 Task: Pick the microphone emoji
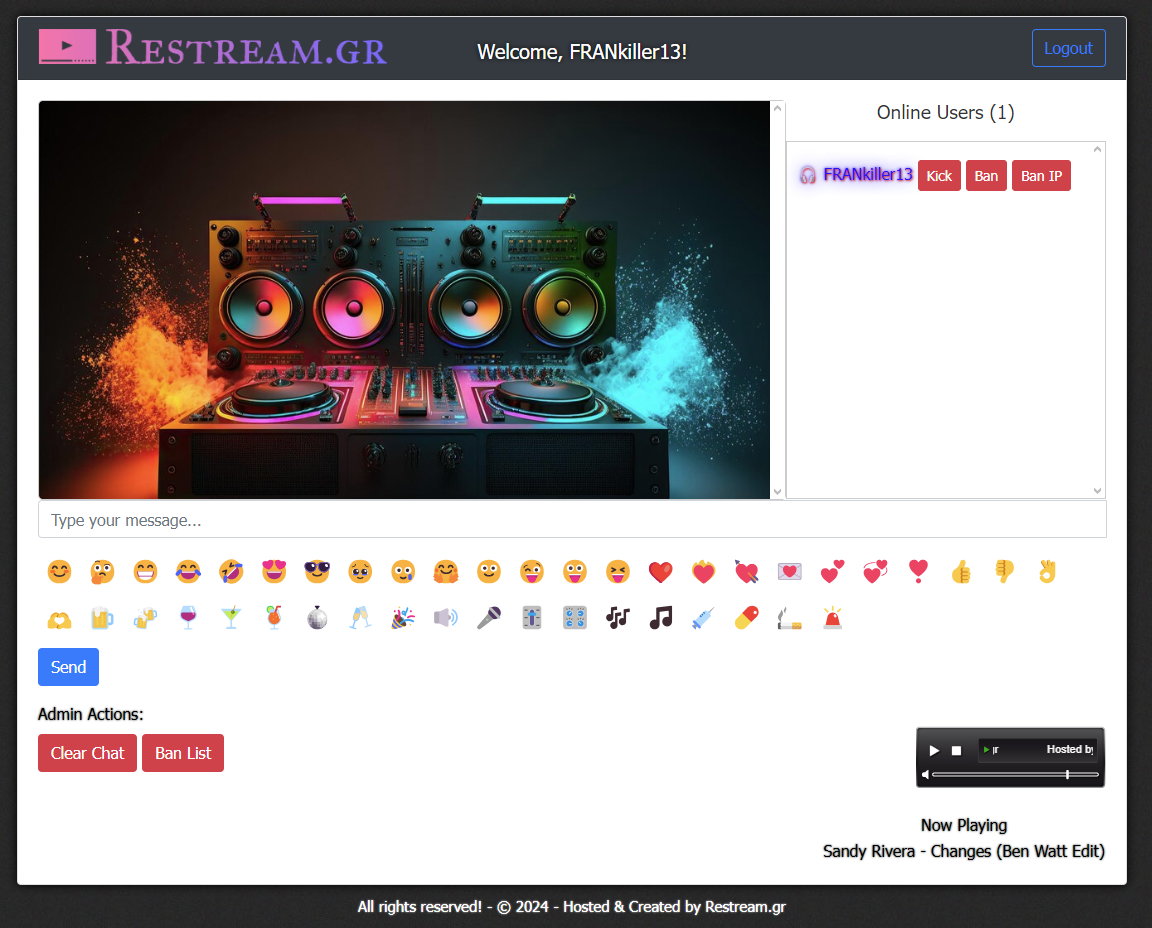pos(489,618)
